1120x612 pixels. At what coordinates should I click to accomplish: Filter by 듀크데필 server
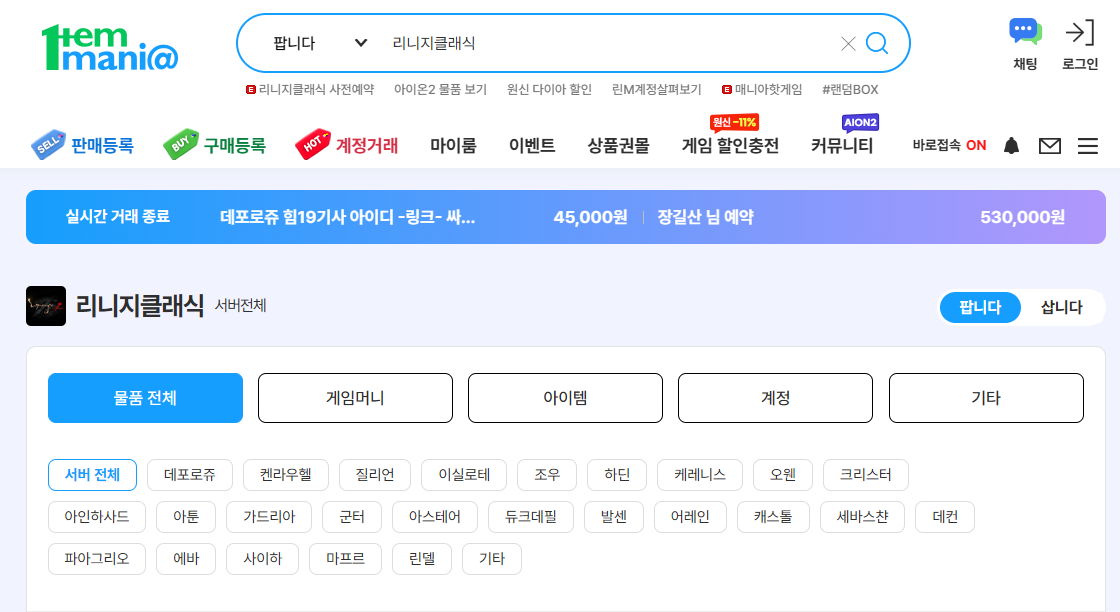531,517
